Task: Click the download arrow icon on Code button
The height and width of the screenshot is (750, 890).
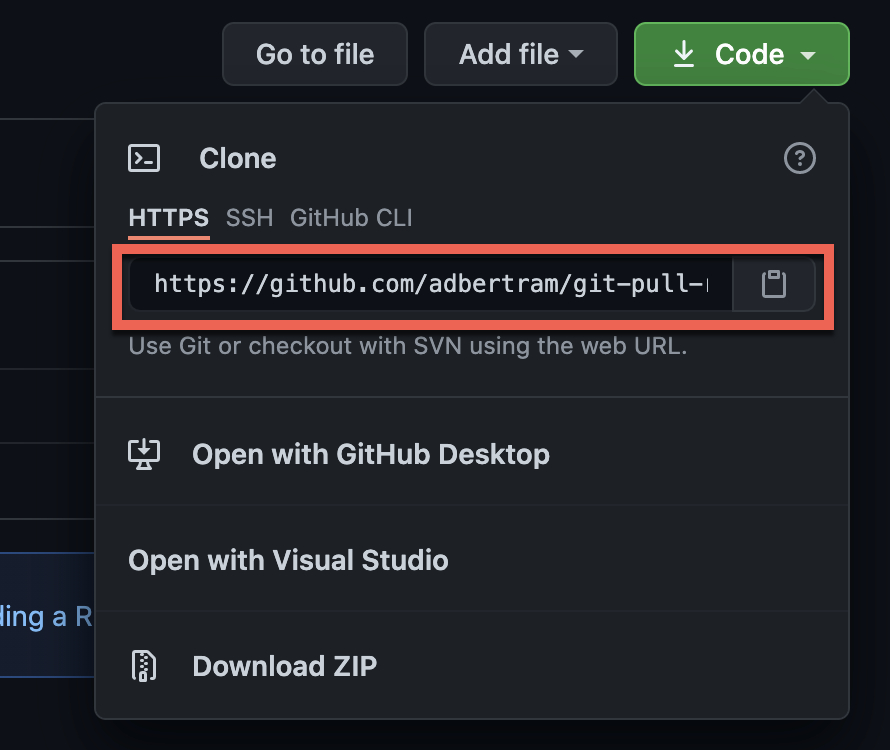Action: [x=684, y=54]
